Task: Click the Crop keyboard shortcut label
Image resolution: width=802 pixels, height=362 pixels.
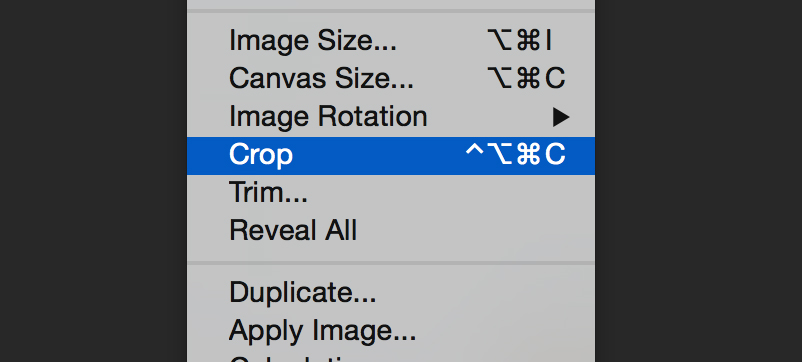Action: [515, 155]
